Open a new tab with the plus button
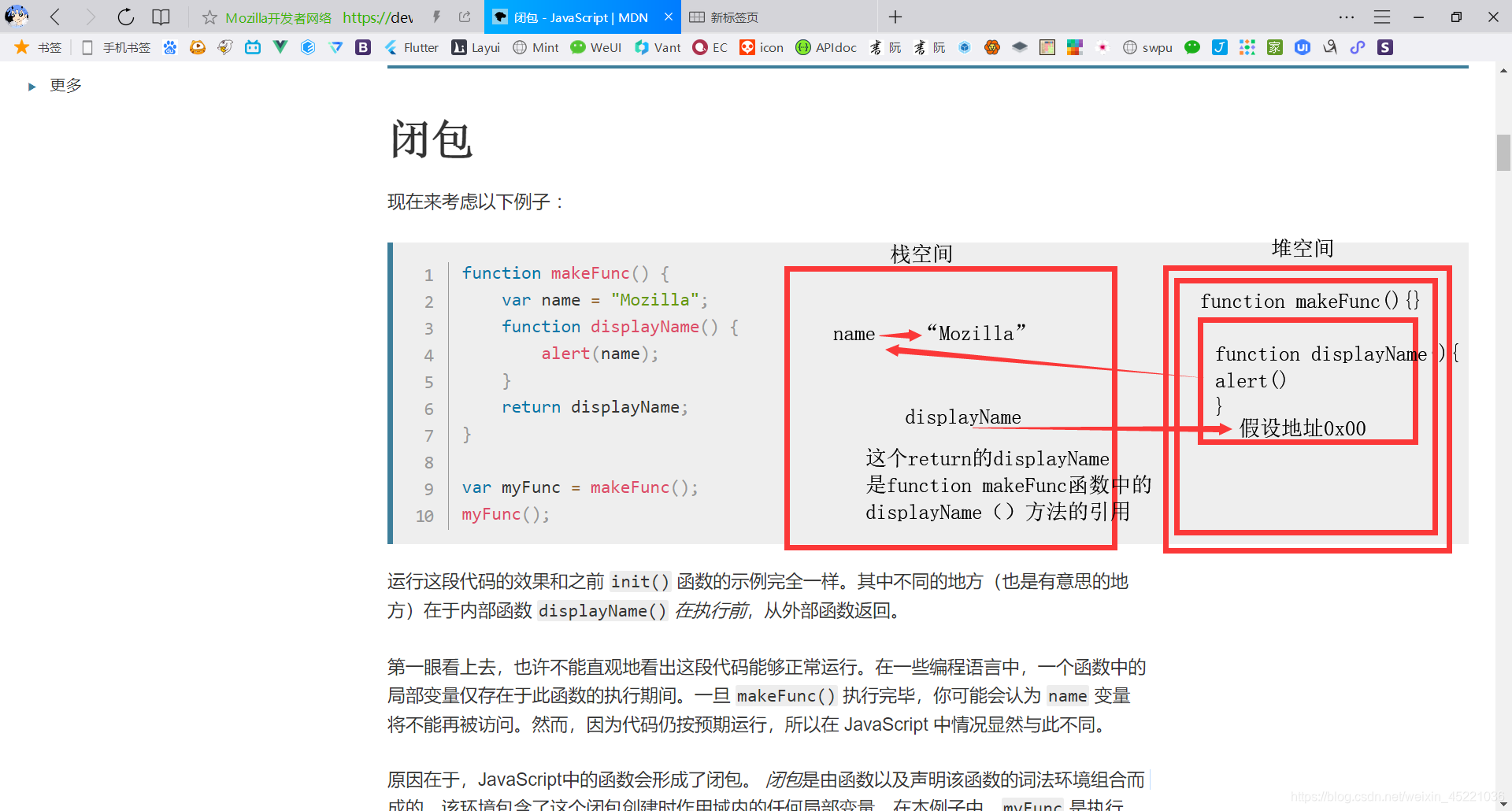The image size is (1512, 811). pos(895,17)
